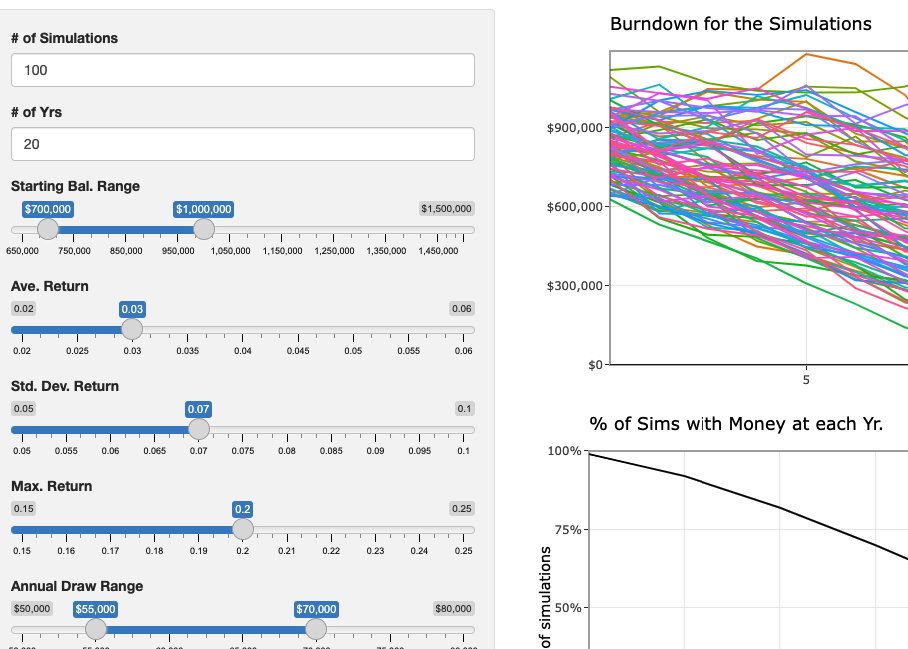Click the # of Simulations input field

[240, 70]
